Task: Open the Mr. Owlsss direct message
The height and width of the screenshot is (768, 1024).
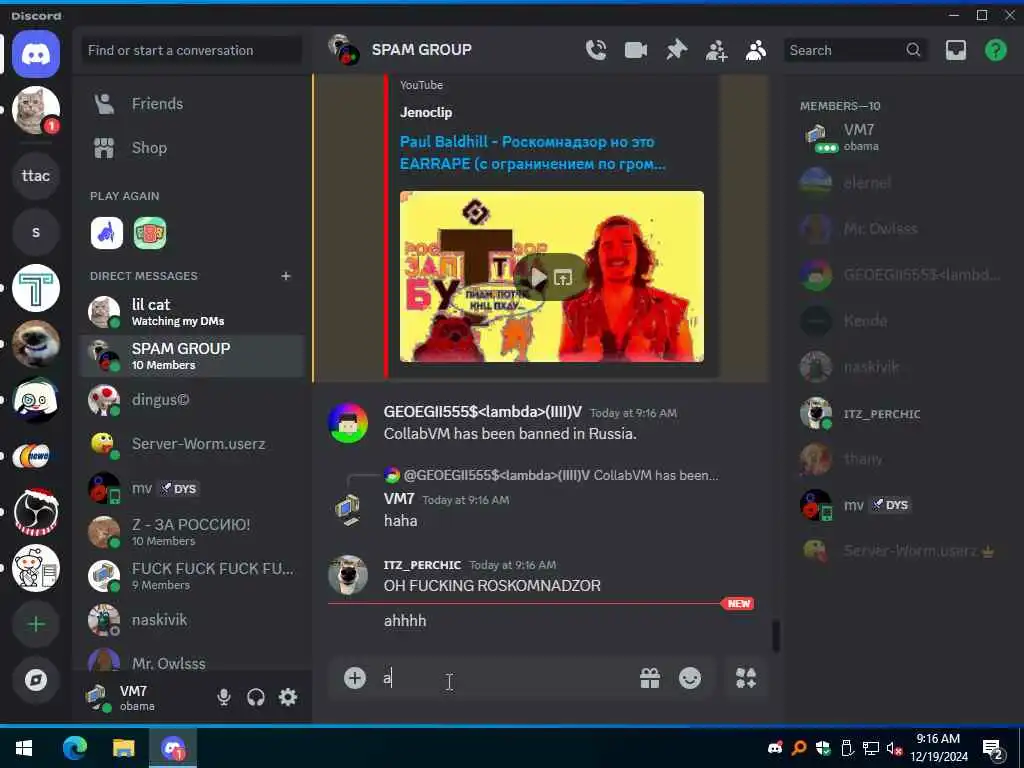Action: [191, 658]
